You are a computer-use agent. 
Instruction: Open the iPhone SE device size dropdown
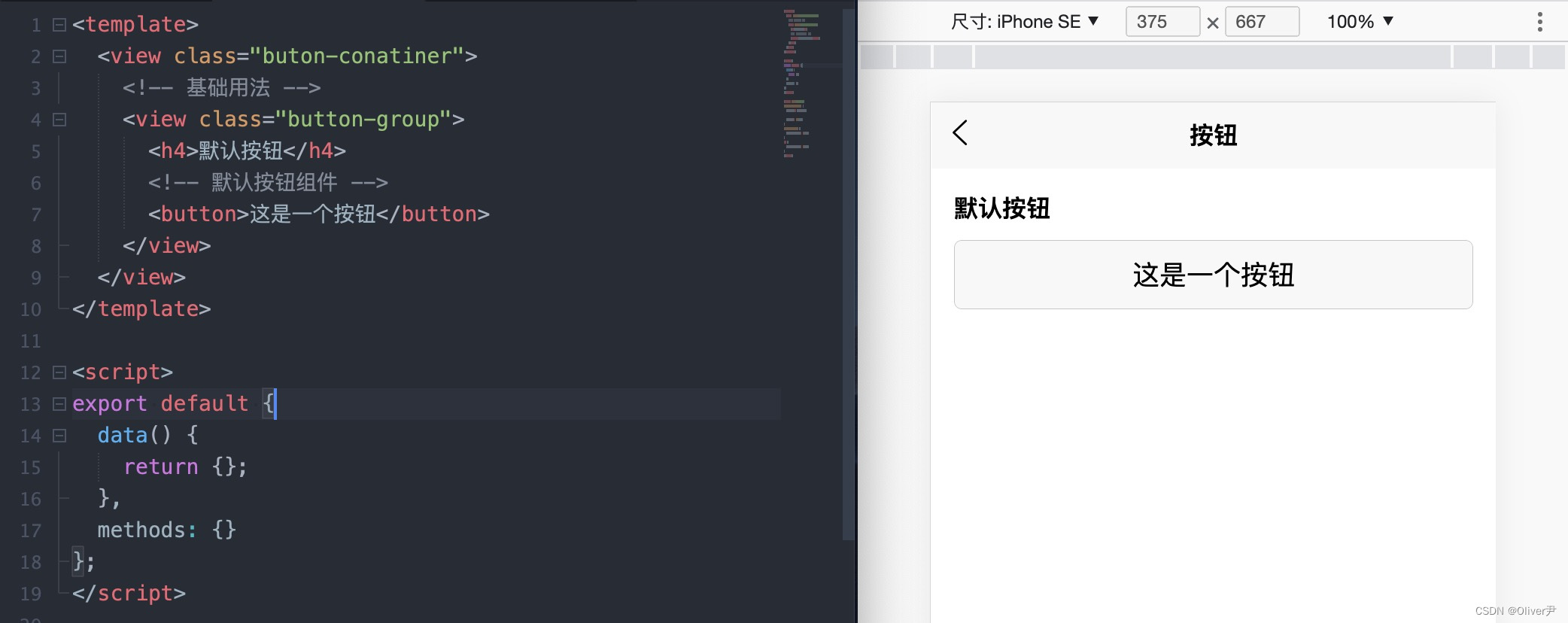click(x=1025, y=22)
